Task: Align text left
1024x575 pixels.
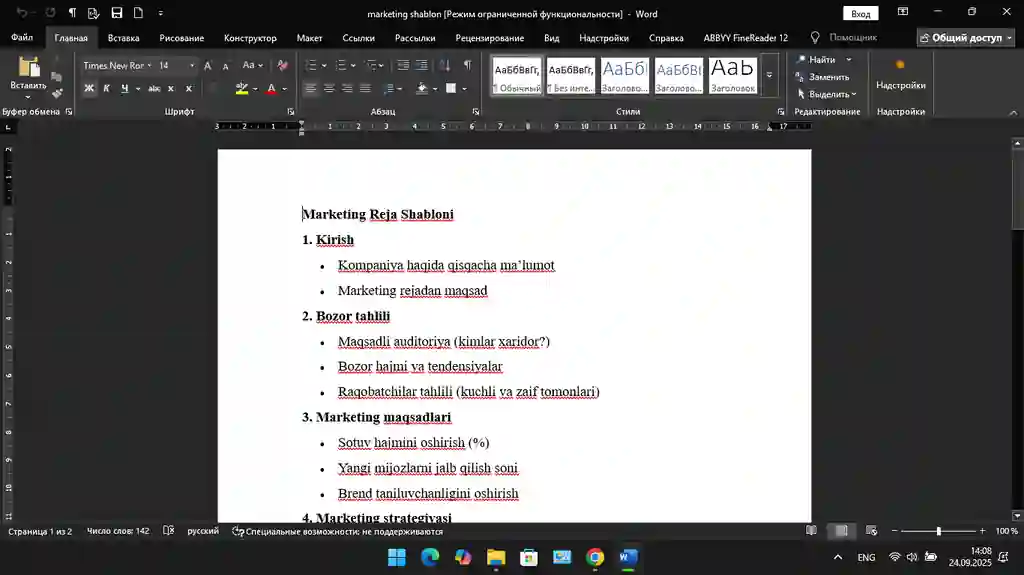Action: [311, 88]
